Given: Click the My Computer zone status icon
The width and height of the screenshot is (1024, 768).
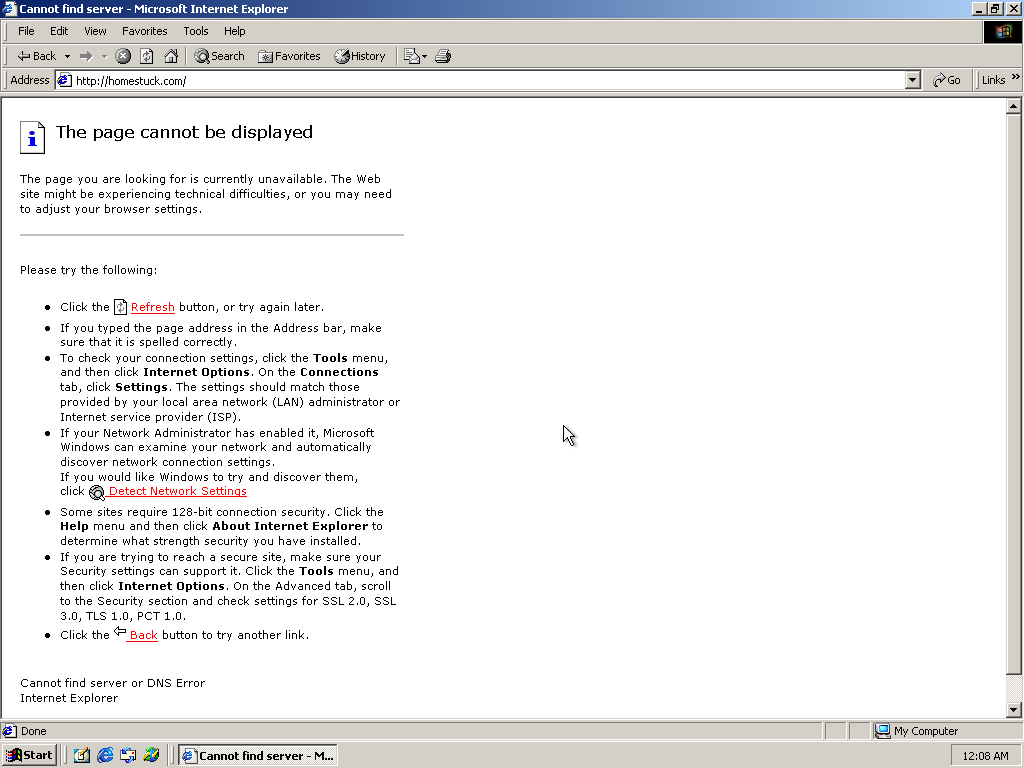Looking at the screenshot, I should tap(882, 731).
